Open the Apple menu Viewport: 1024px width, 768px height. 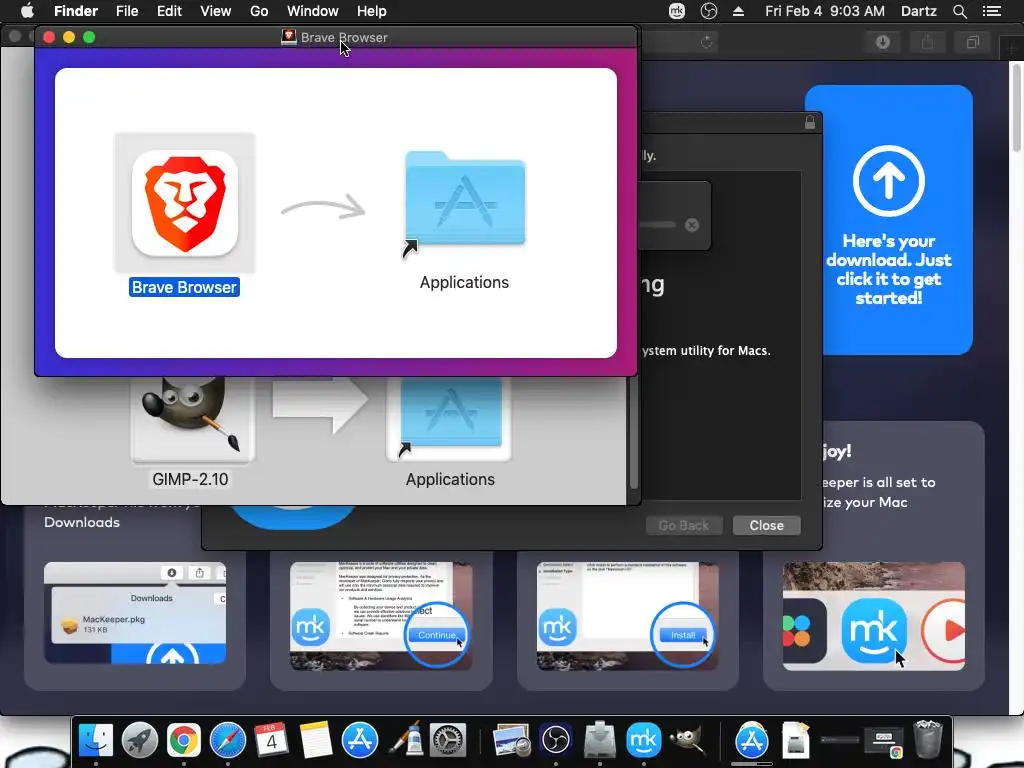coord(27,11)
